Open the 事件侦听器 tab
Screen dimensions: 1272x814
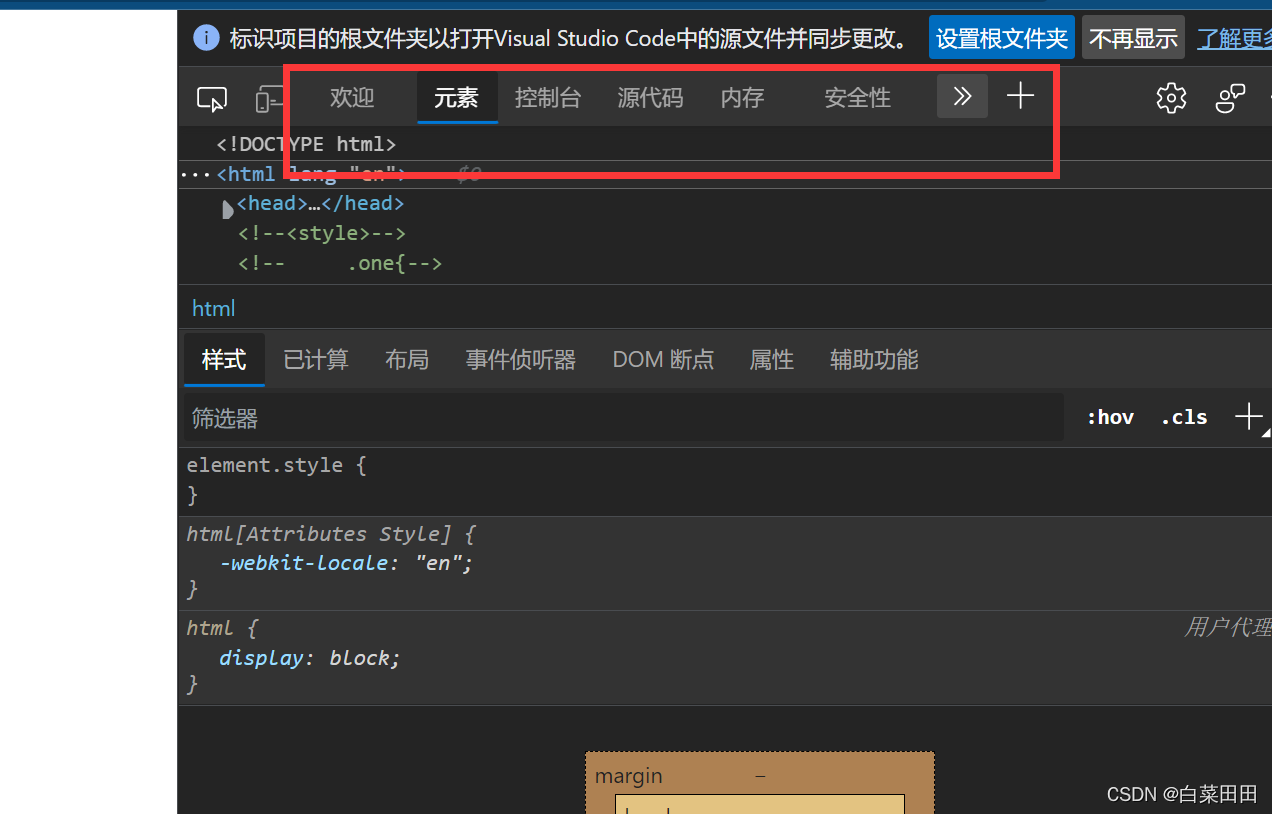point(521,359)
